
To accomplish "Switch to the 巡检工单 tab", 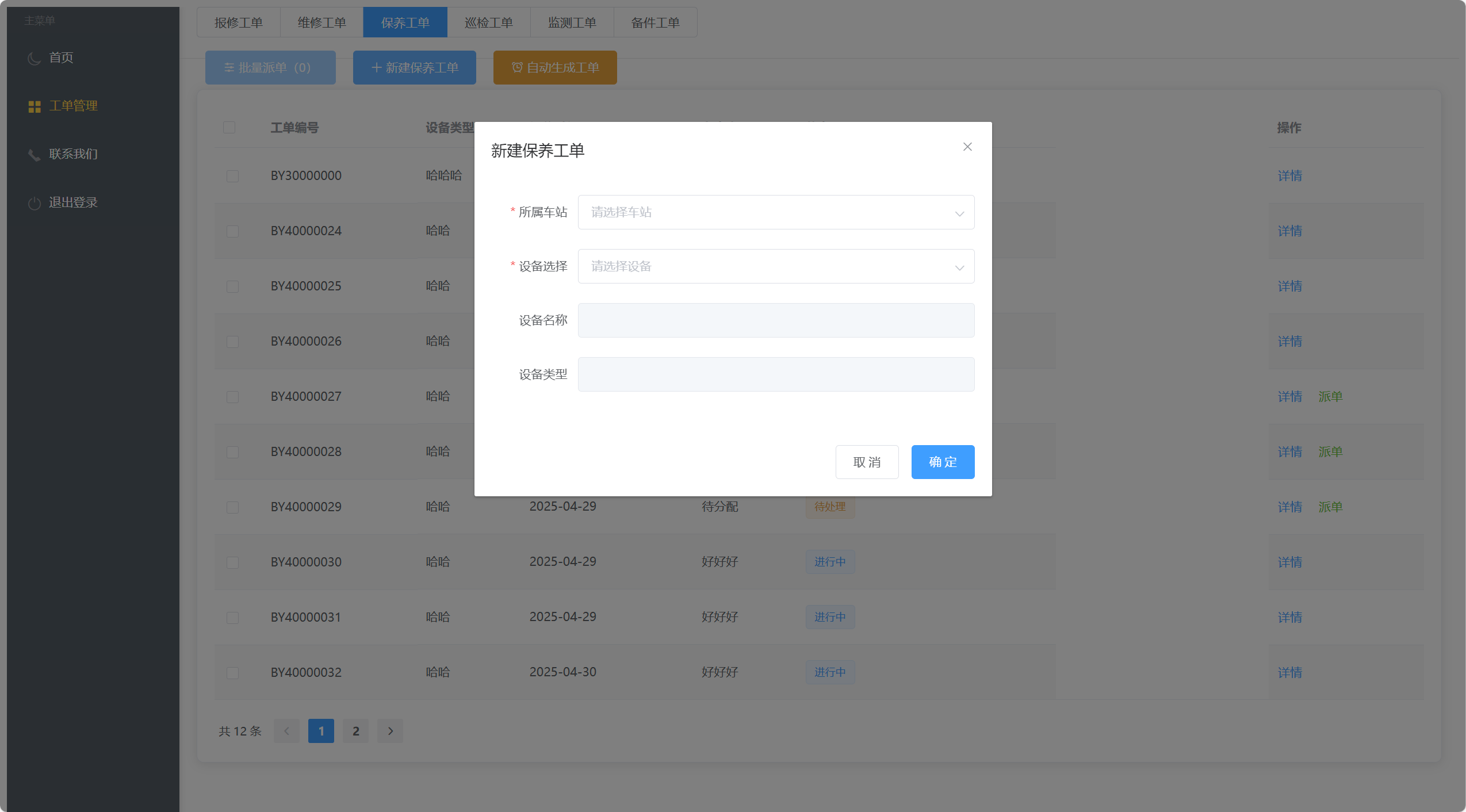I will pyautogui.click(x=488, y=22).
